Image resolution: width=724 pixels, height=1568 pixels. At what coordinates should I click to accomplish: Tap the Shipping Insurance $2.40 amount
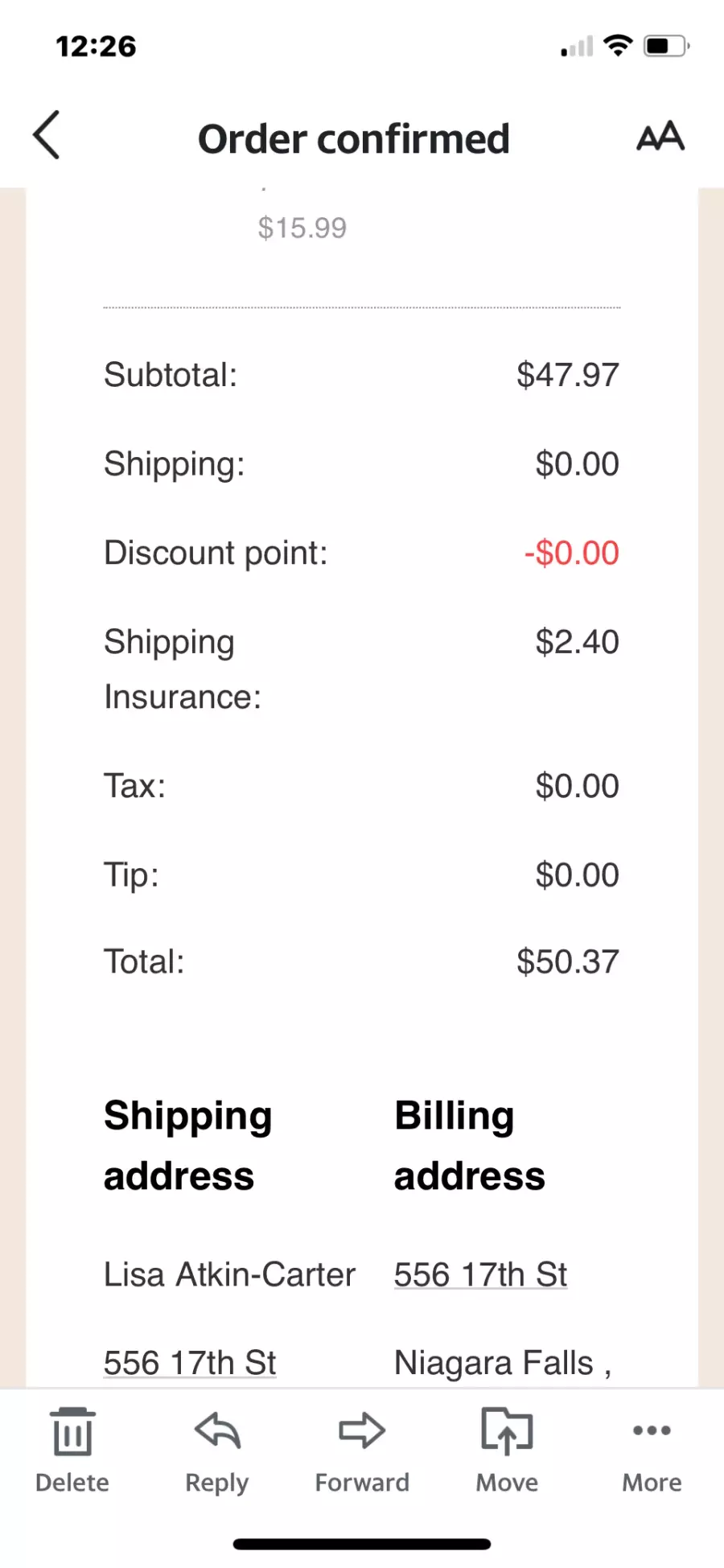(577, 642)
